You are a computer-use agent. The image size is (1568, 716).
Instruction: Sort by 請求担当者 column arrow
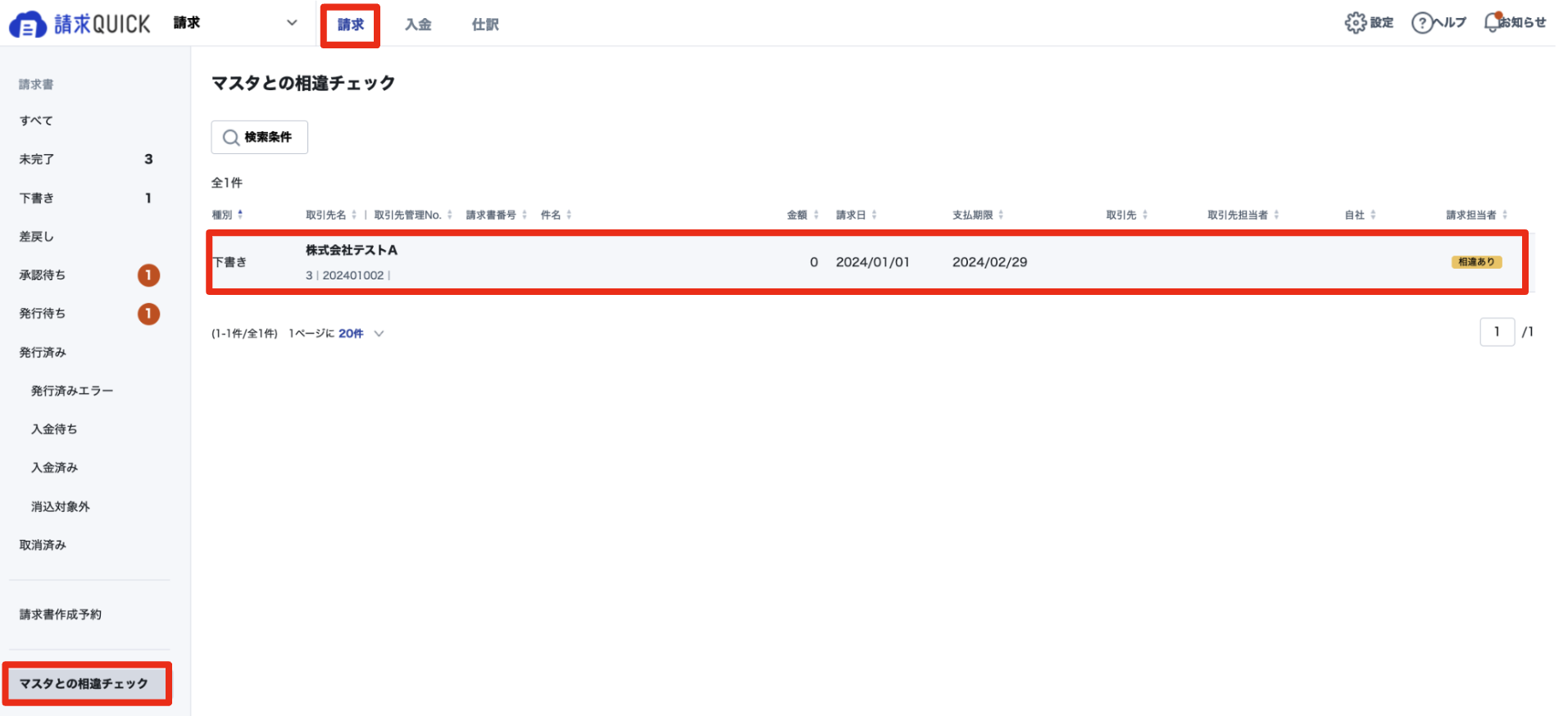point(1505,215)
